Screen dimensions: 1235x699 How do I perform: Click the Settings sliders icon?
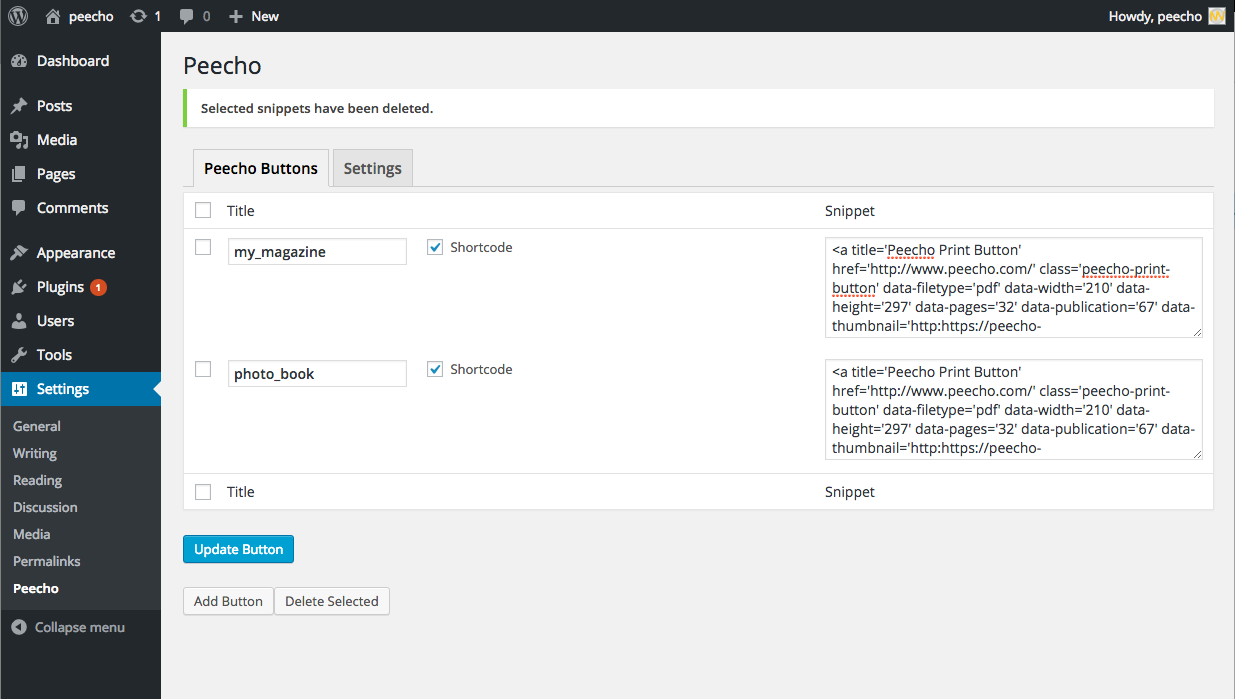coord(19,389)
